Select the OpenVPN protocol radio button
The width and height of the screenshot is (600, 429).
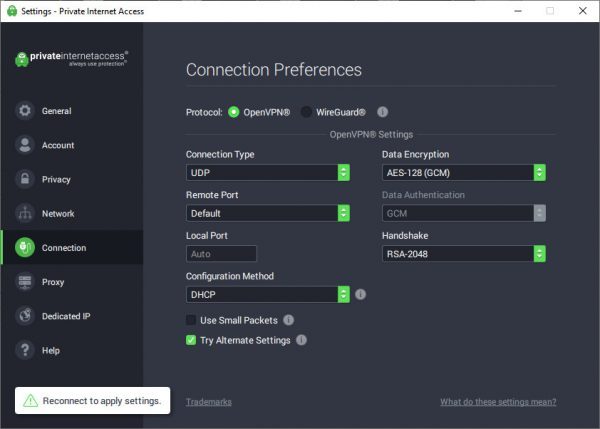click(x=233, y=112)
